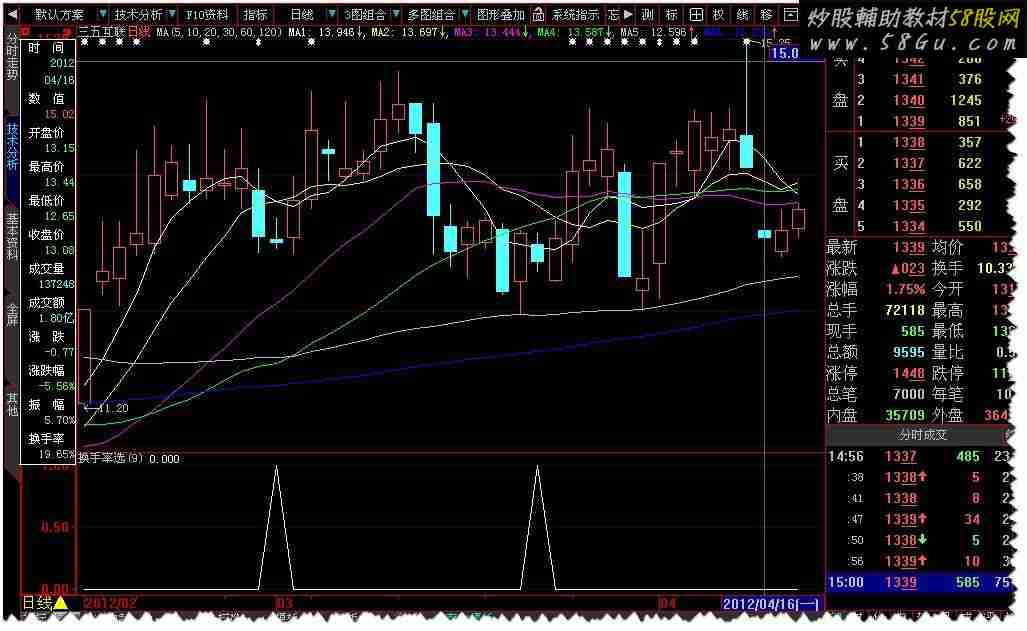Click the 分时成交 panel header

(922, 435)
